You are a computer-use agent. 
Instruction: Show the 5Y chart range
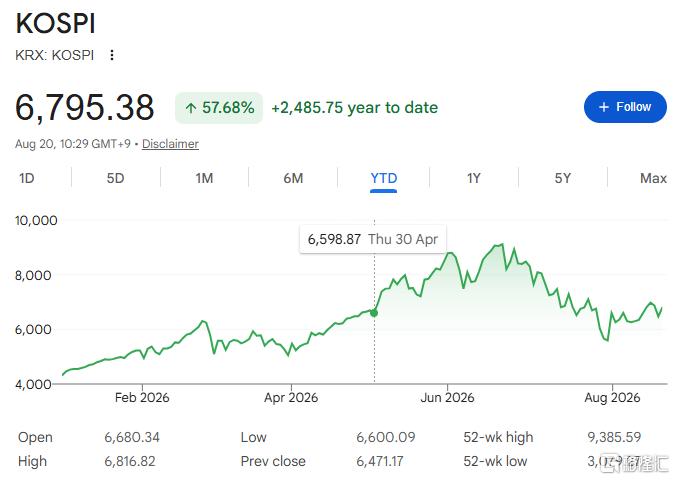(563, 178)
